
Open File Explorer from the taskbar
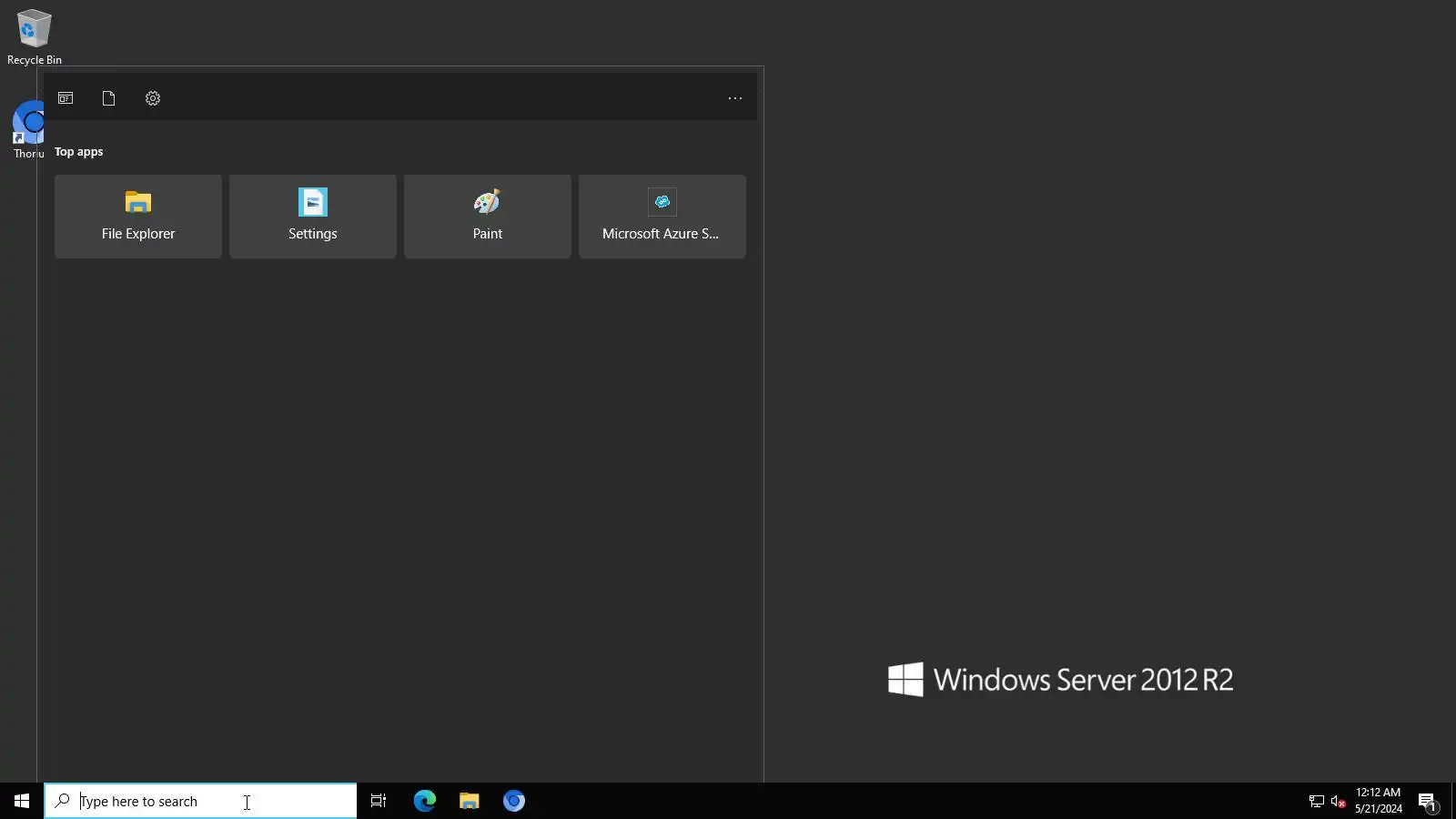click(x=470, y=801)
